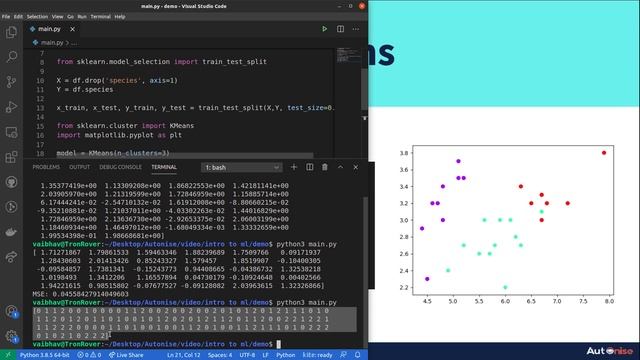Open the Selection menu
This screenshot has width=640, height=360.
tap(37, 17)
